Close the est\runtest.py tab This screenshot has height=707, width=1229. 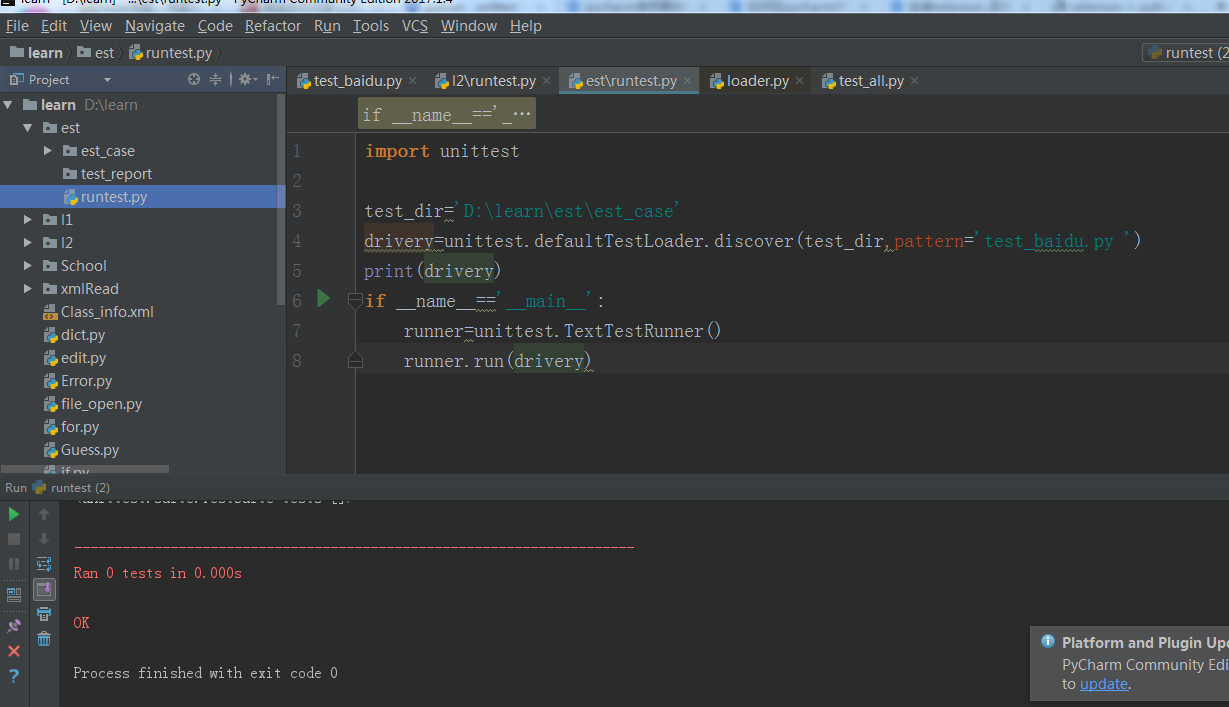(x=687, y=81)
